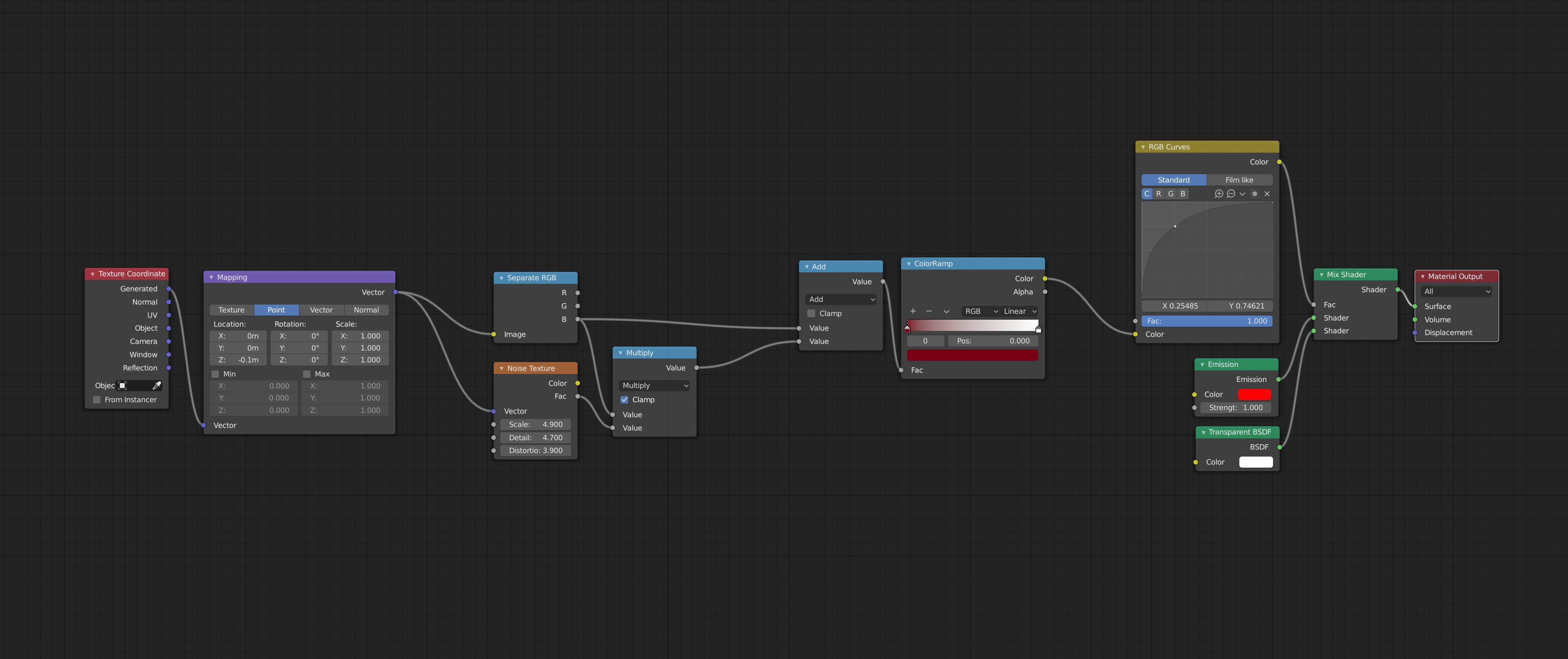Delete selected curve point with X icon
Screen dimensions: 1568x659
click(x=1267, y=194)
